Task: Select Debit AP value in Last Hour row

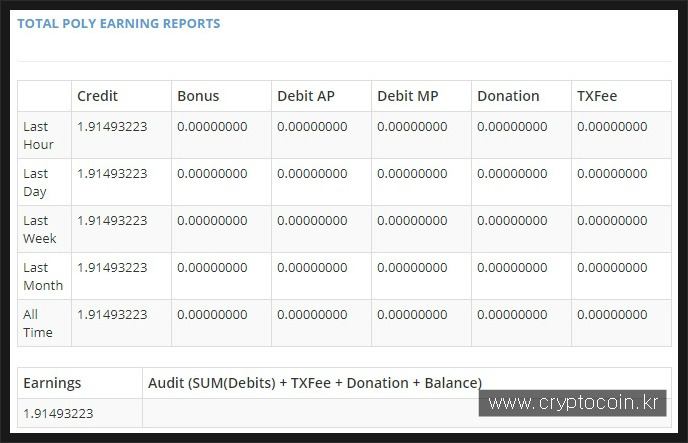Action: [x=312, y=126]
